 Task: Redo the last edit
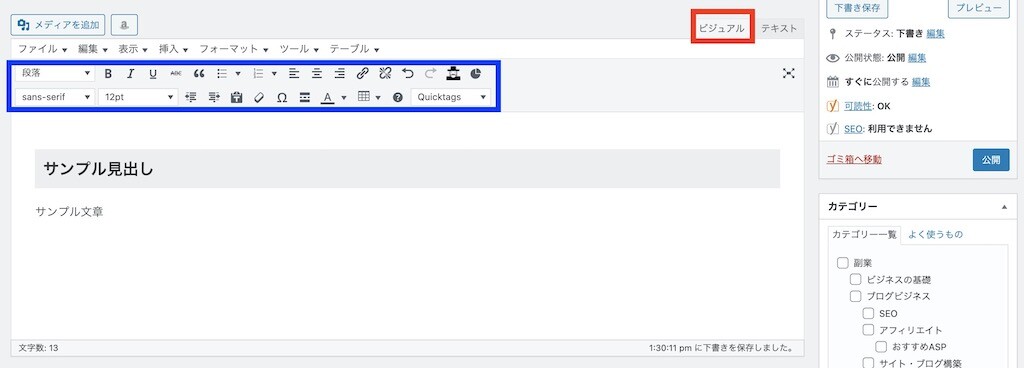point(430,74)
